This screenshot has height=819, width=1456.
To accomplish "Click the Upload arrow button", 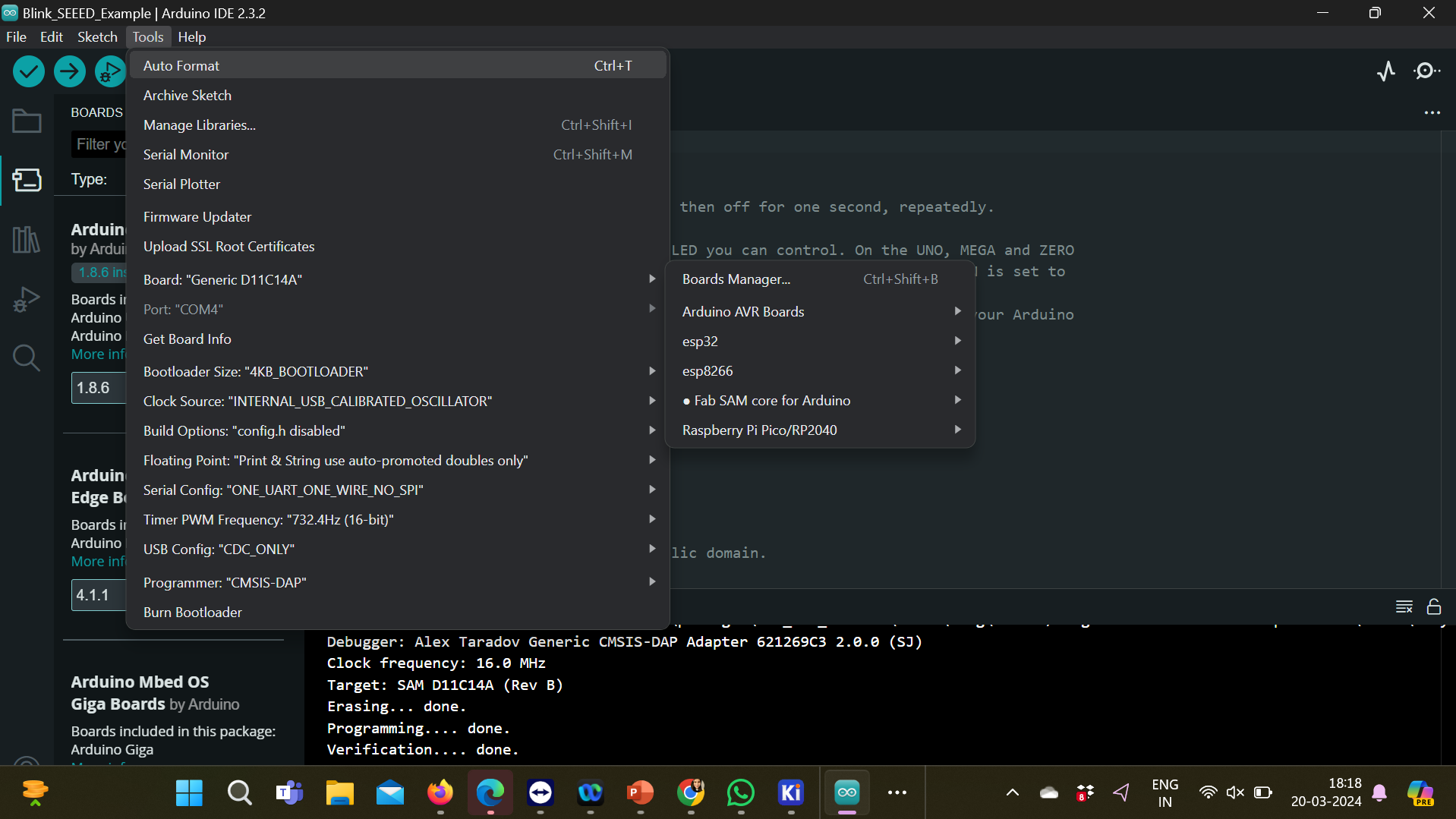I will (69, 71).
